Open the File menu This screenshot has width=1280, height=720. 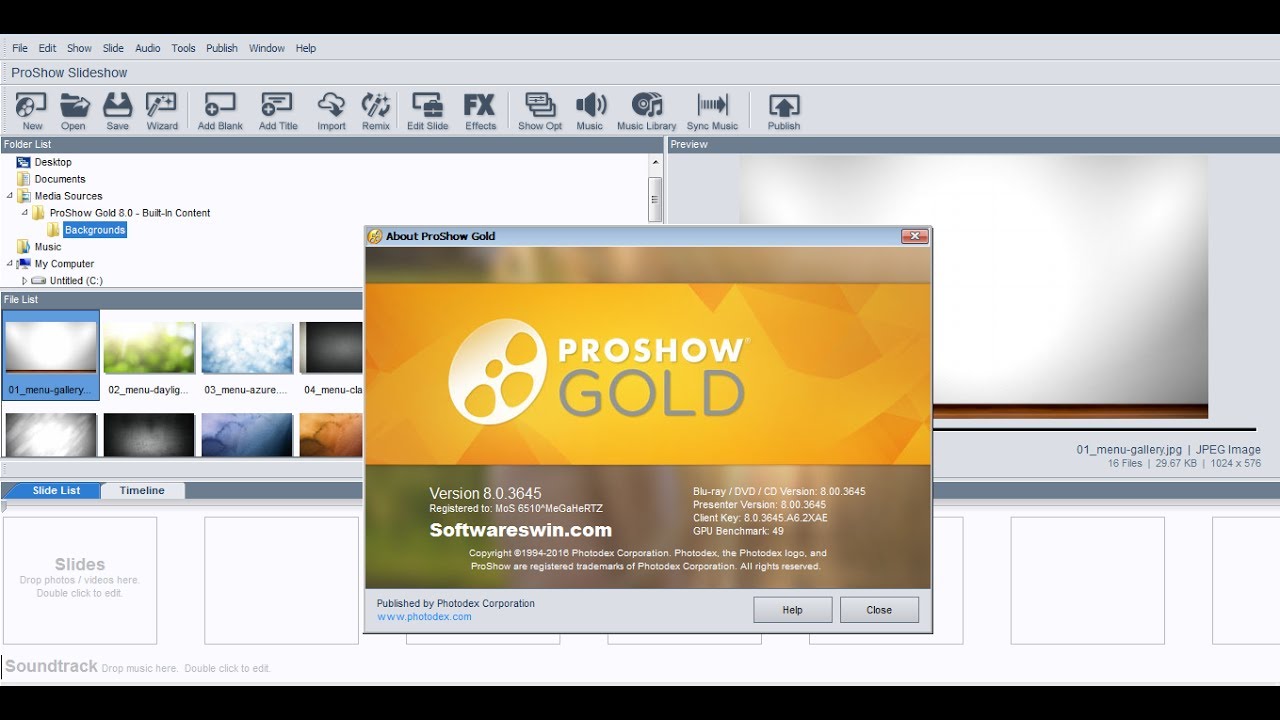(x=20, y=48)
